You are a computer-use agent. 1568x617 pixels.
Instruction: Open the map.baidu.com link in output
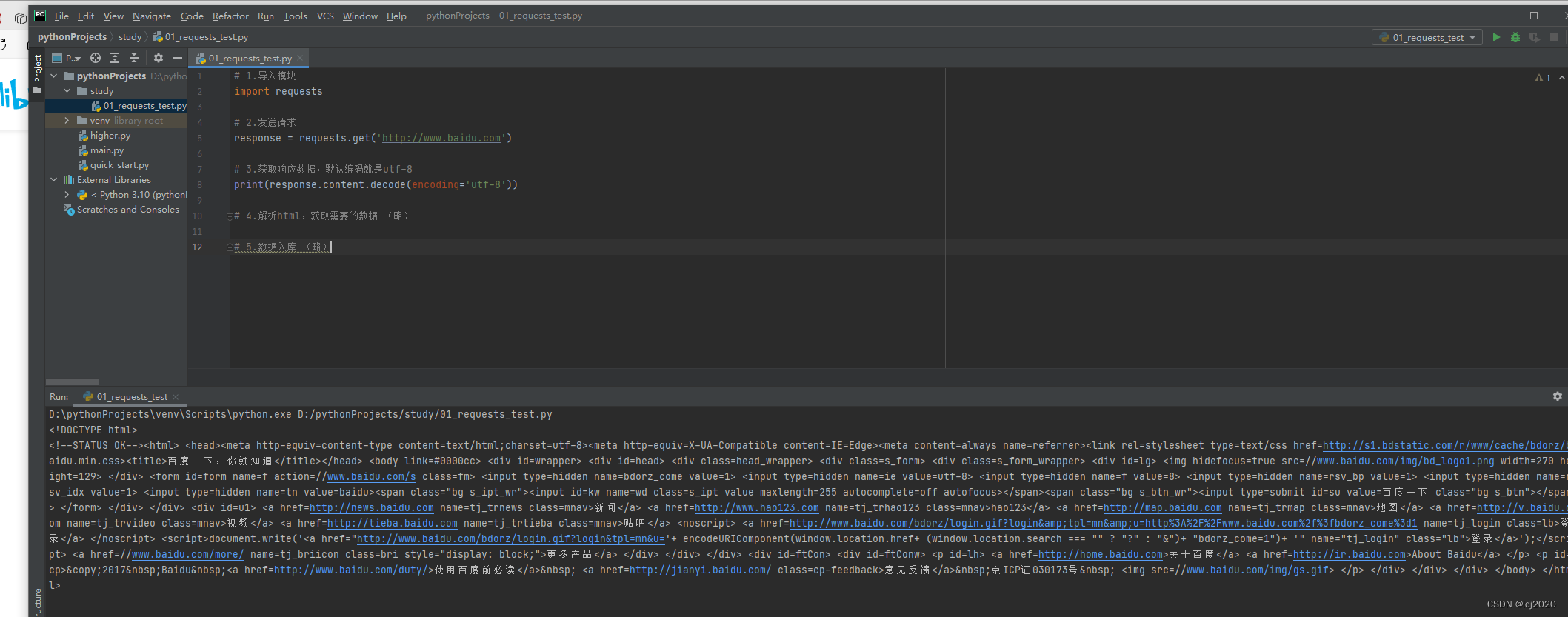1163,507
